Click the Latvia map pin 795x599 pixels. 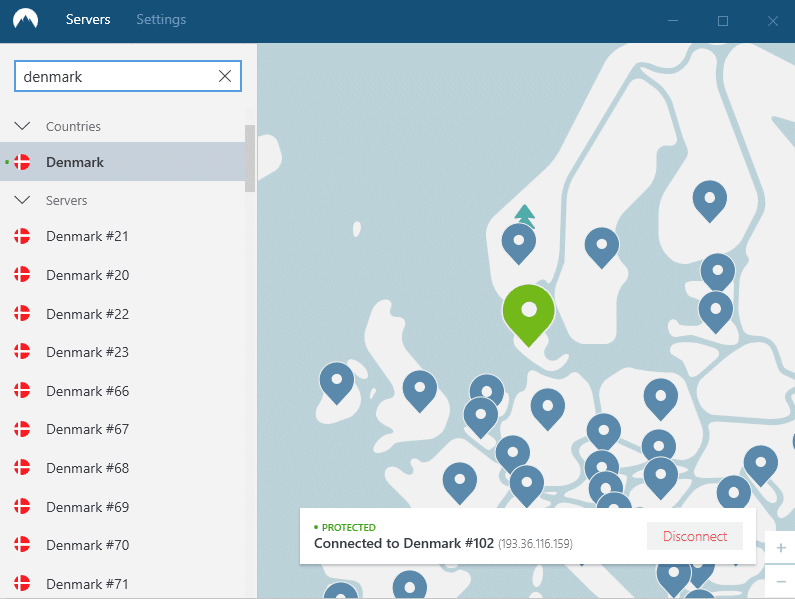(x=716, y=312)
